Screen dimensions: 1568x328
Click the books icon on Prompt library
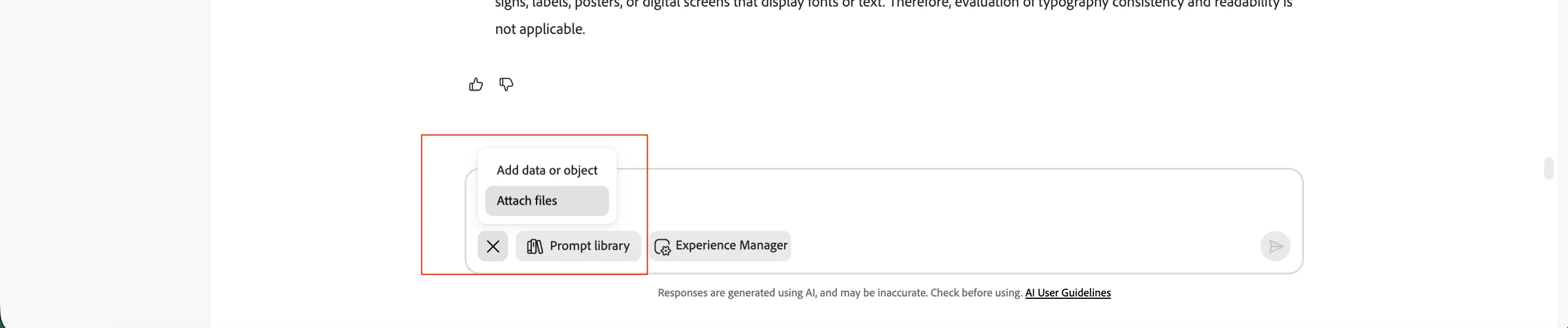(x=535, y=246)
